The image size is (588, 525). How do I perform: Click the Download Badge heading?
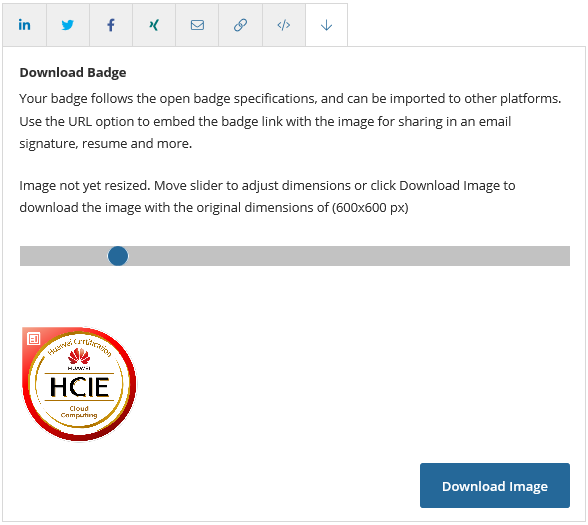[73, 72]
